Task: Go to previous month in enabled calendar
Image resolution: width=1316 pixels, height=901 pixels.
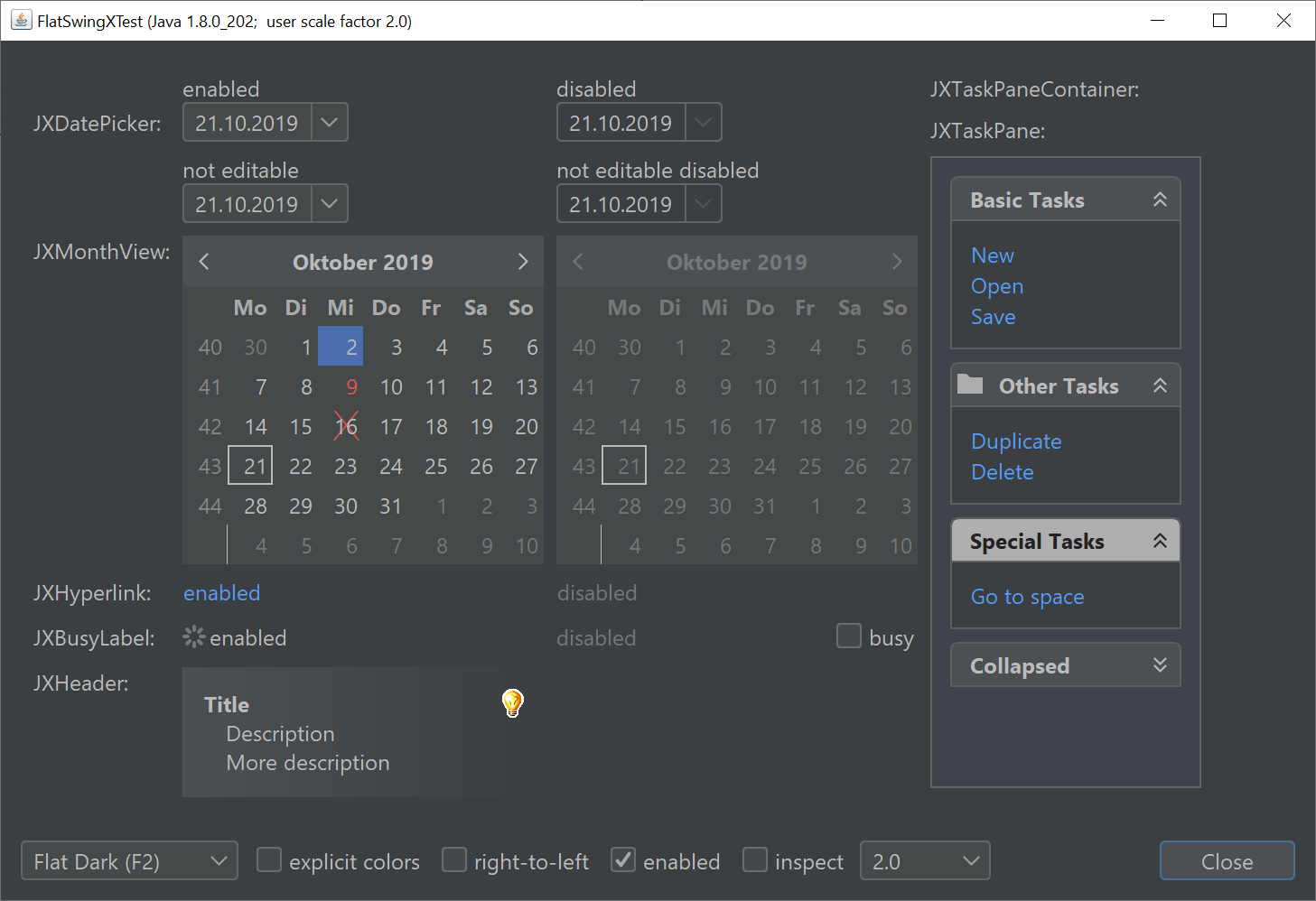Action: pyautogui.click(x=204, y=262)
